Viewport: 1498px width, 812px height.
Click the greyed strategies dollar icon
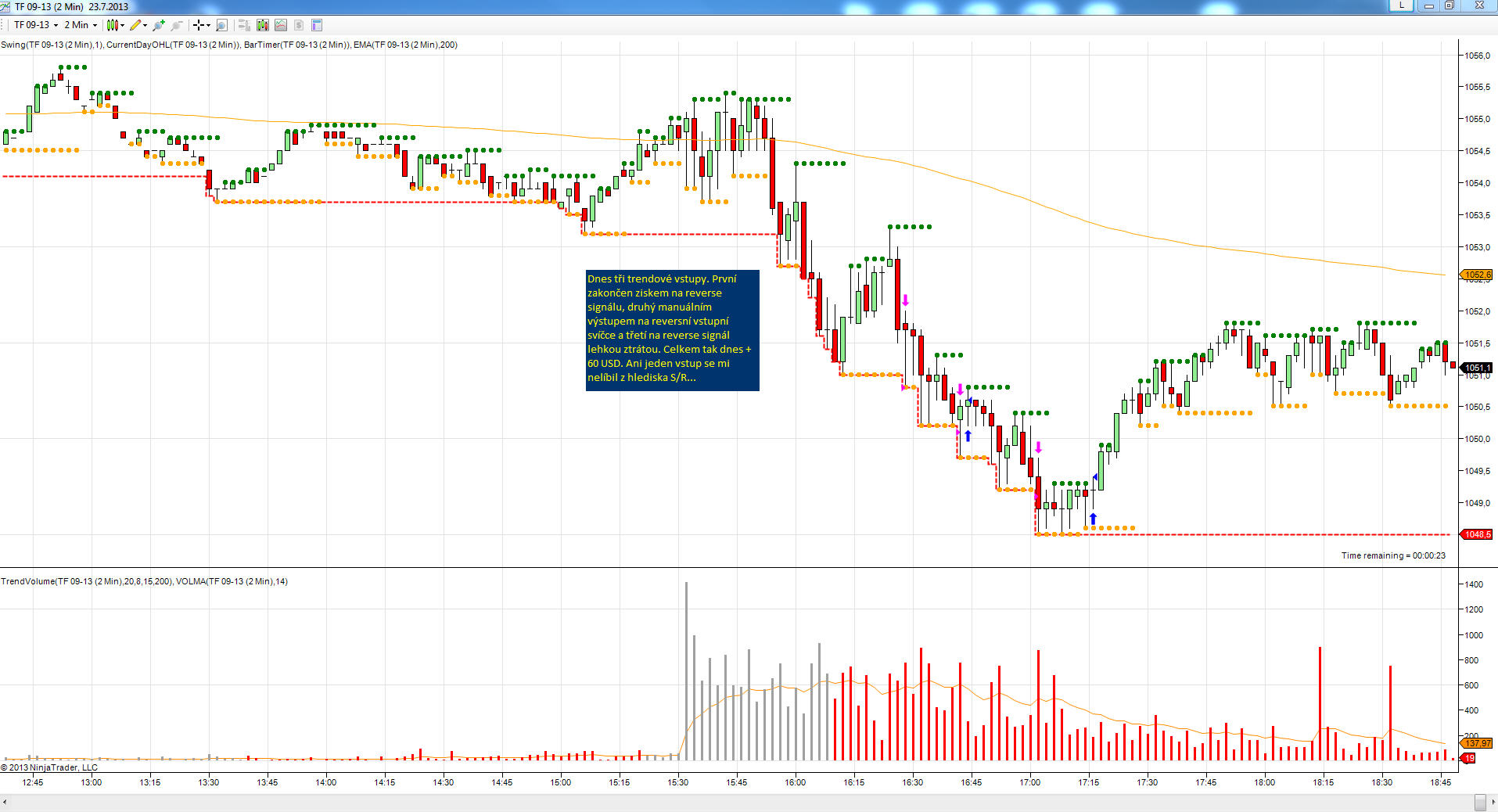tap(298, 25)
